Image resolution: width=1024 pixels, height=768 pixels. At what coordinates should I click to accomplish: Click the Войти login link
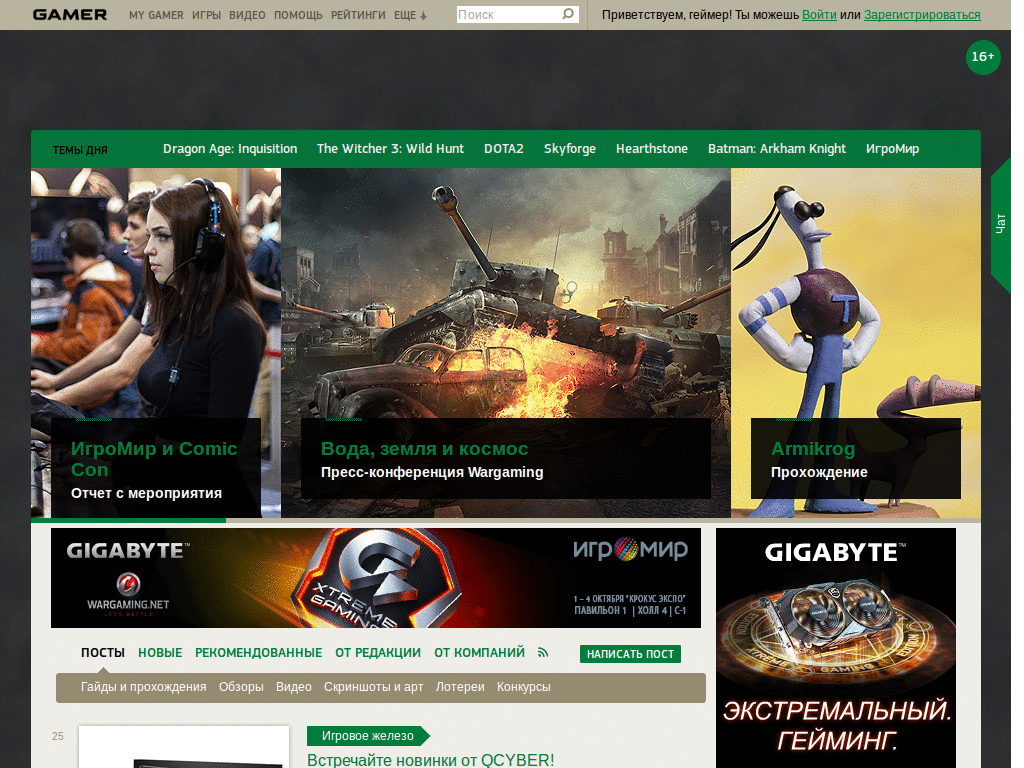819,14
